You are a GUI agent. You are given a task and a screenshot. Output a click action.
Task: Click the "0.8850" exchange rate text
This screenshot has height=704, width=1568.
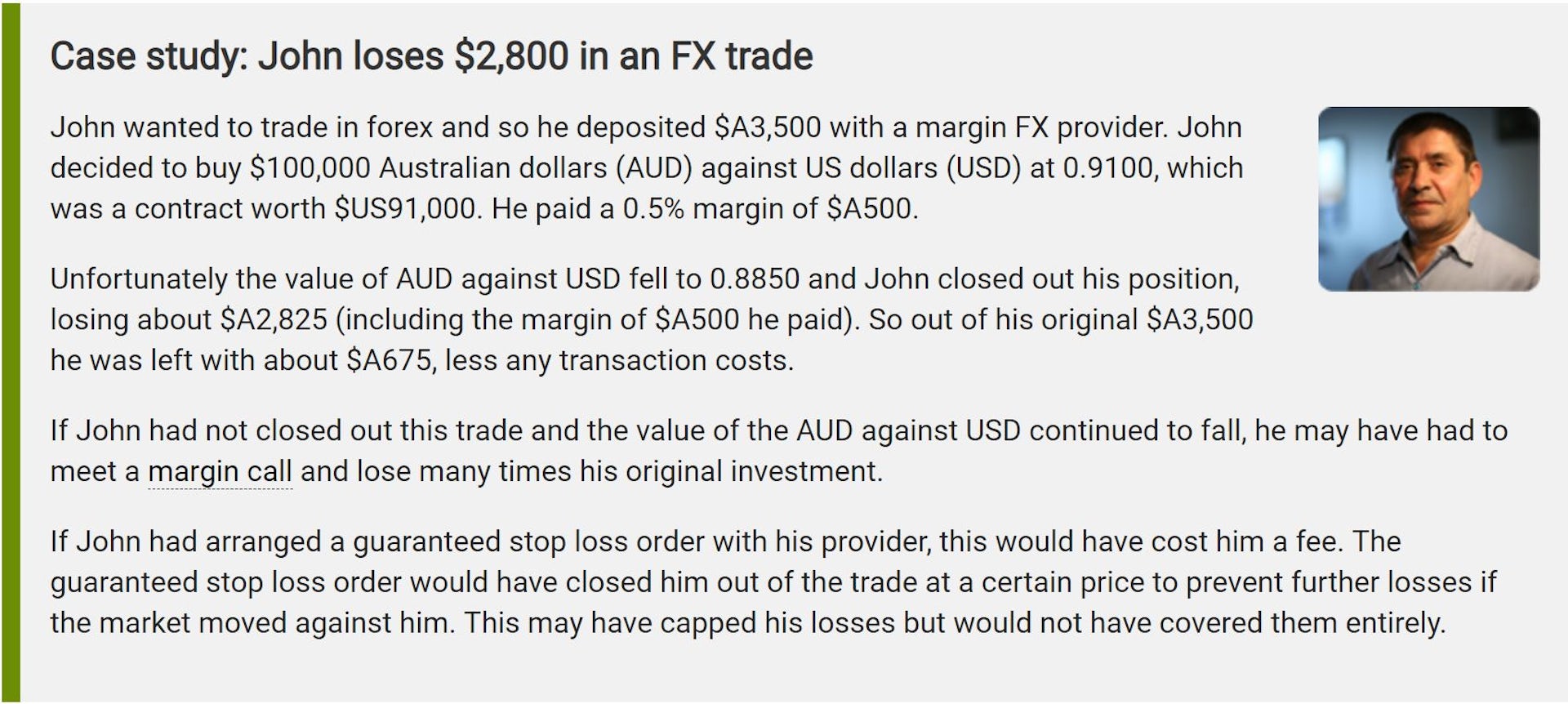tap(754, 279)
